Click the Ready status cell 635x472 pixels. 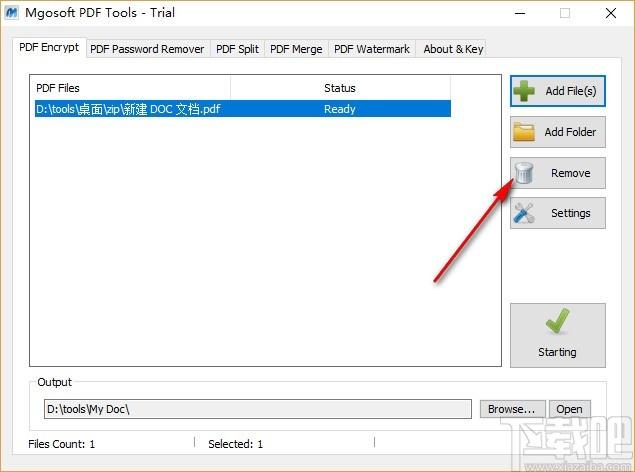pyautogui.click(x=340, y=109)
